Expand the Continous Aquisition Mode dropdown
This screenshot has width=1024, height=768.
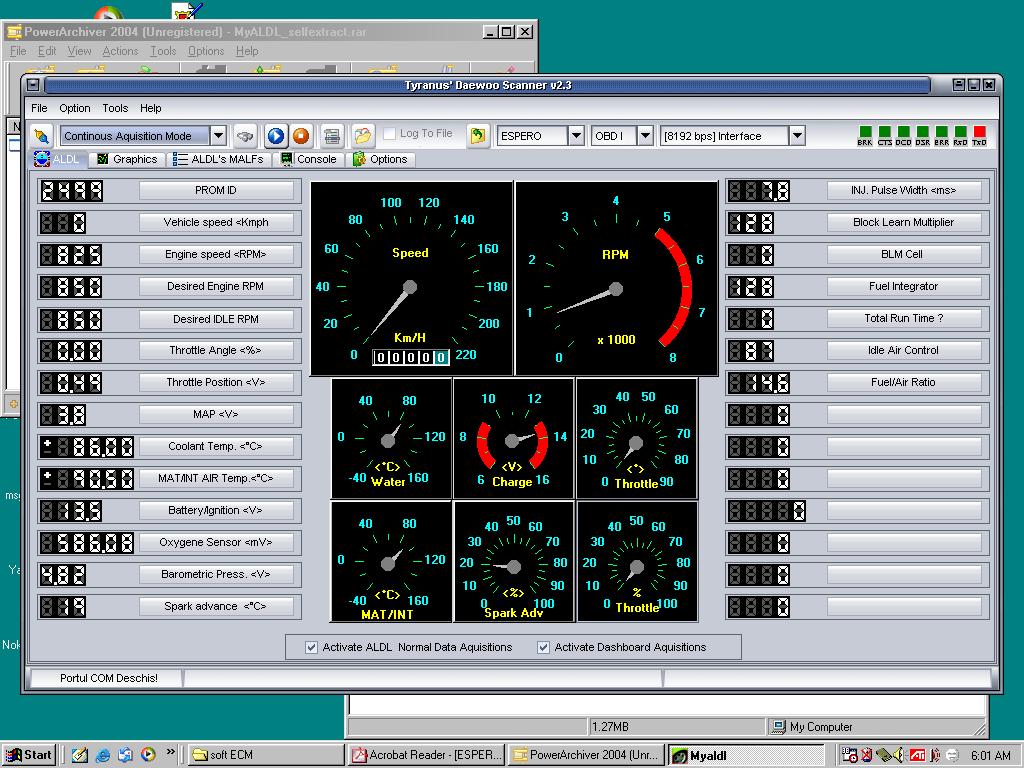click(217, 136)
